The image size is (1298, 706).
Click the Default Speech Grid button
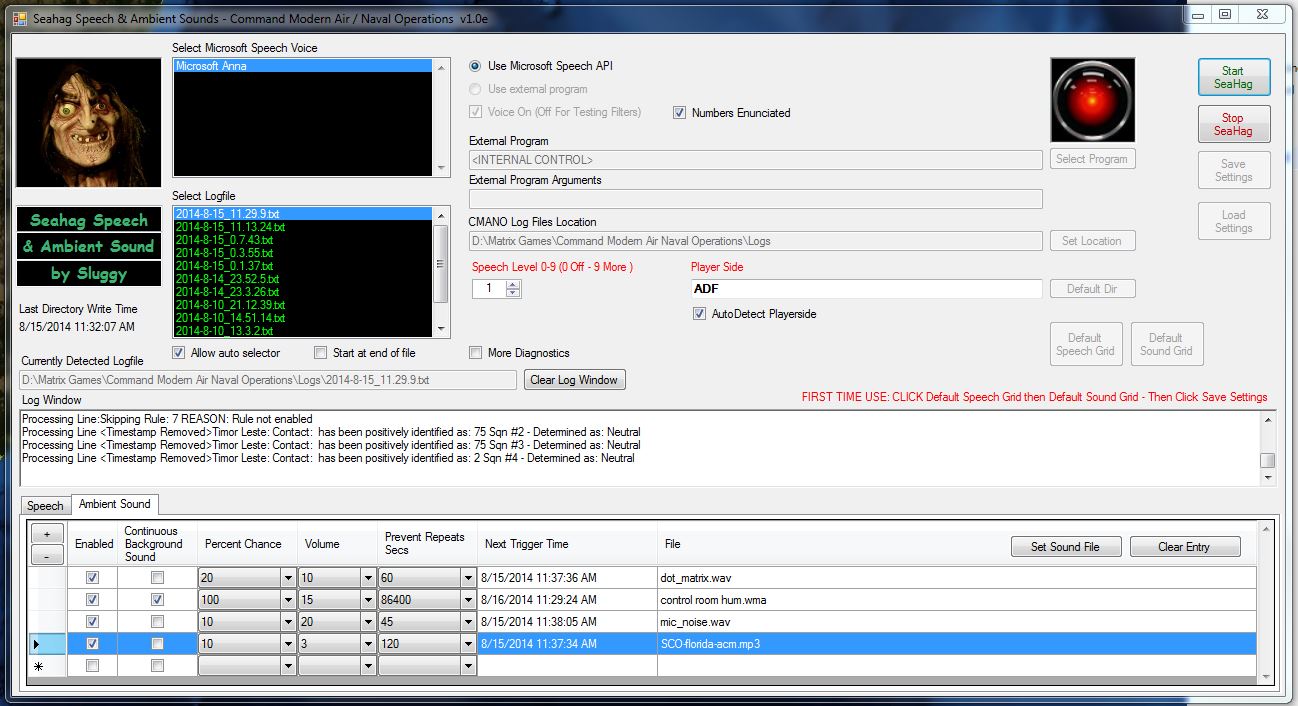[x=1085, y=344]
